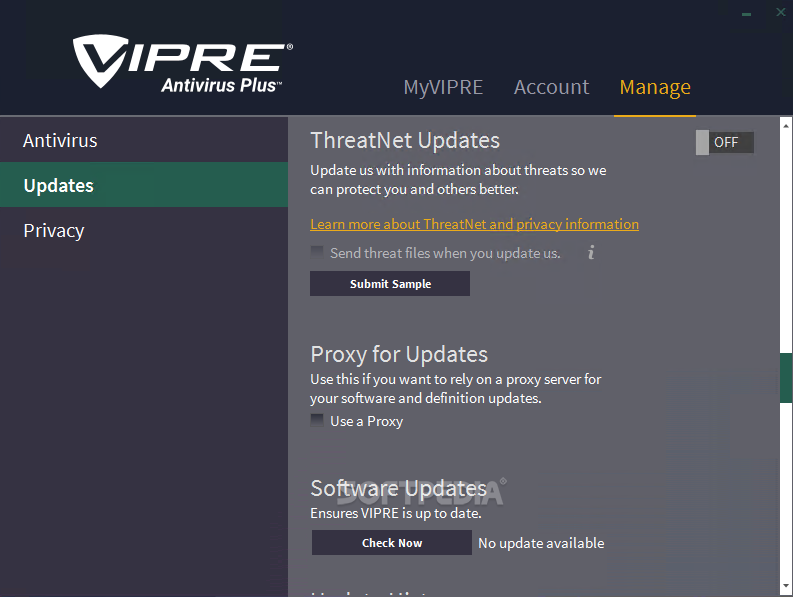Select Updates in the sidebar
This screenshot has height=597, width=793.
[x=144, y=185]
